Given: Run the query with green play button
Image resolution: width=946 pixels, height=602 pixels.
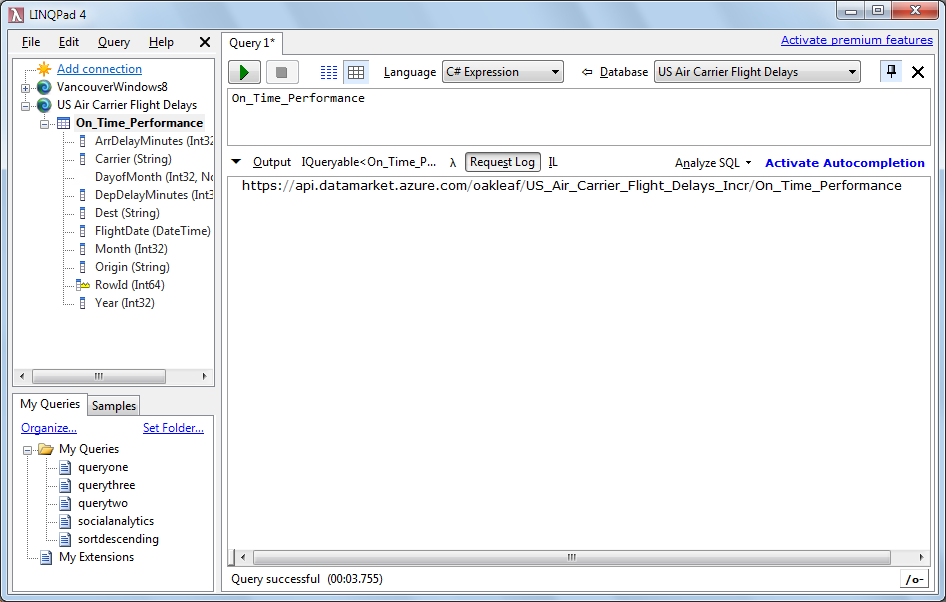Looking at the screenshot, I should 244,72.
